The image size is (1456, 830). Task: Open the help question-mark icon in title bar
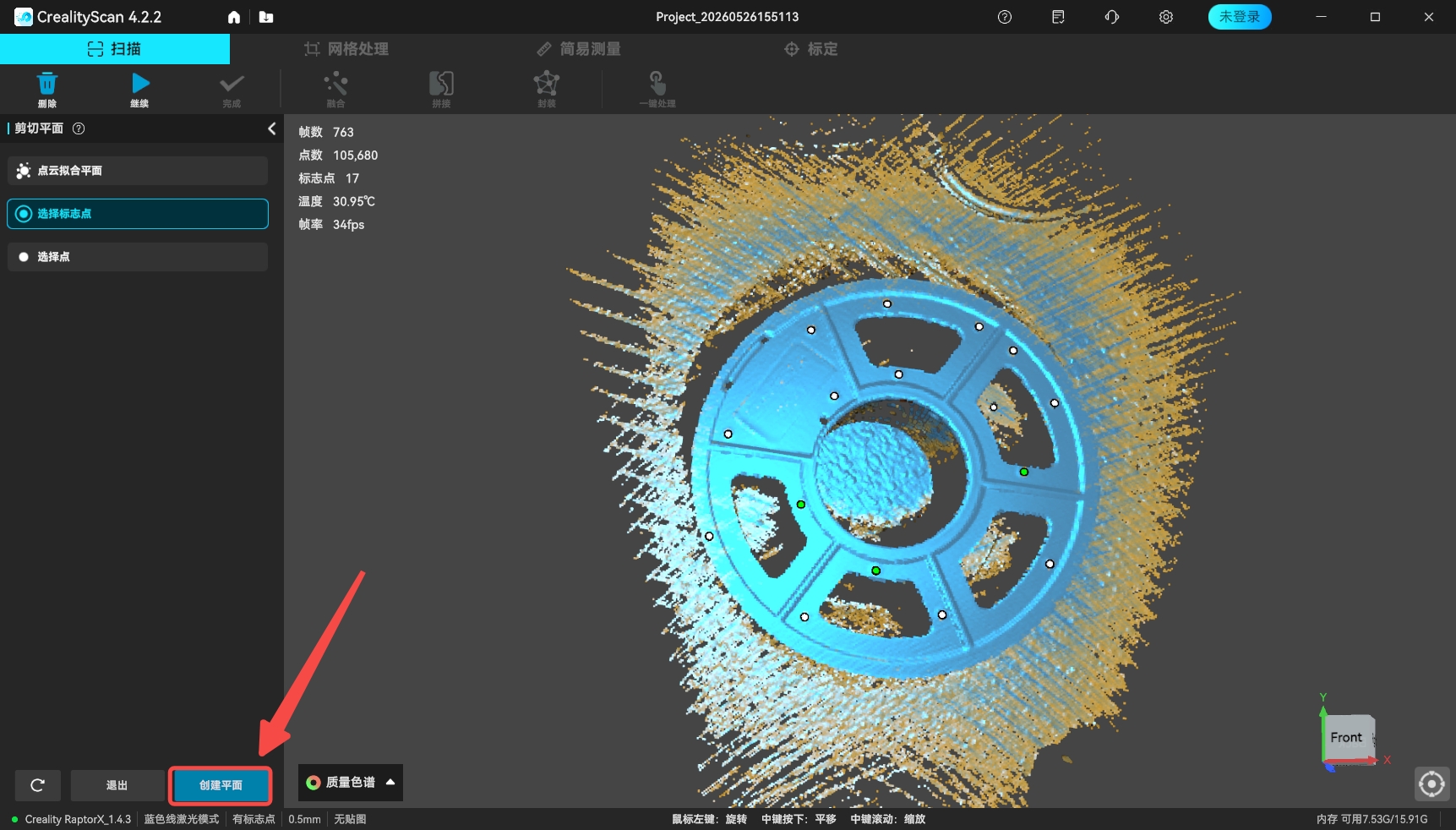(1005, 17)
